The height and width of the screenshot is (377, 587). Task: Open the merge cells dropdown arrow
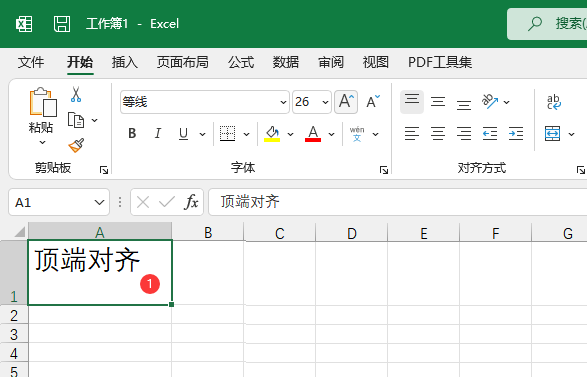coord(571,134)
